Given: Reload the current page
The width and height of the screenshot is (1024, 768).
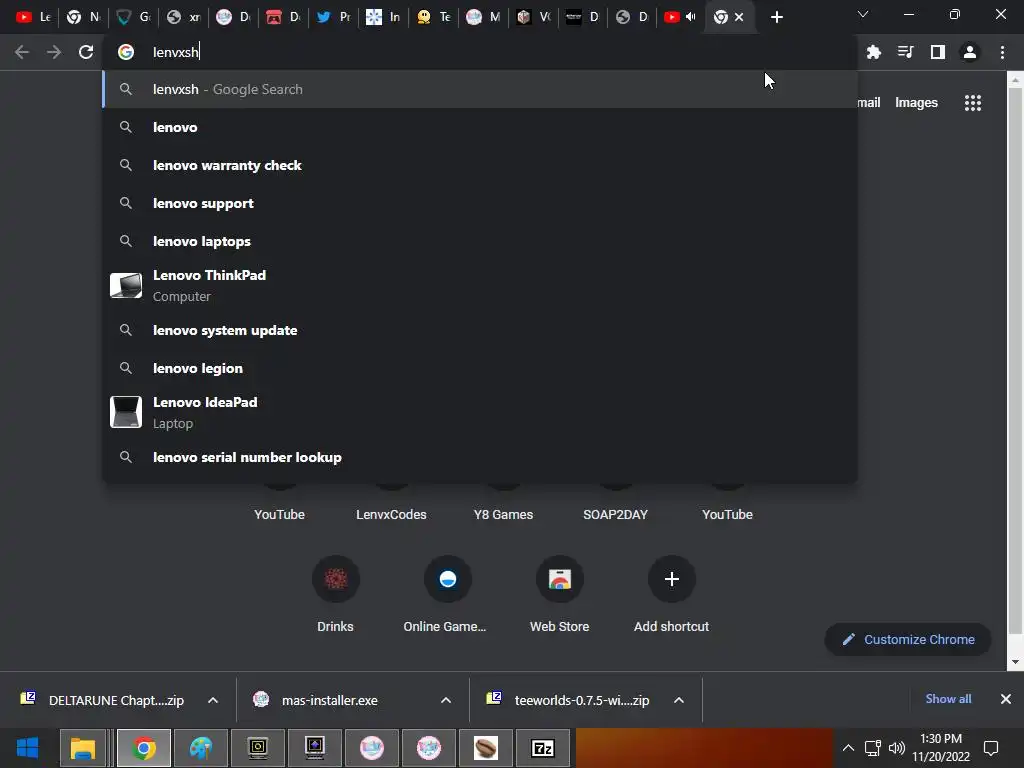Looking at the screenshot, I should click(x=86, y=52).
